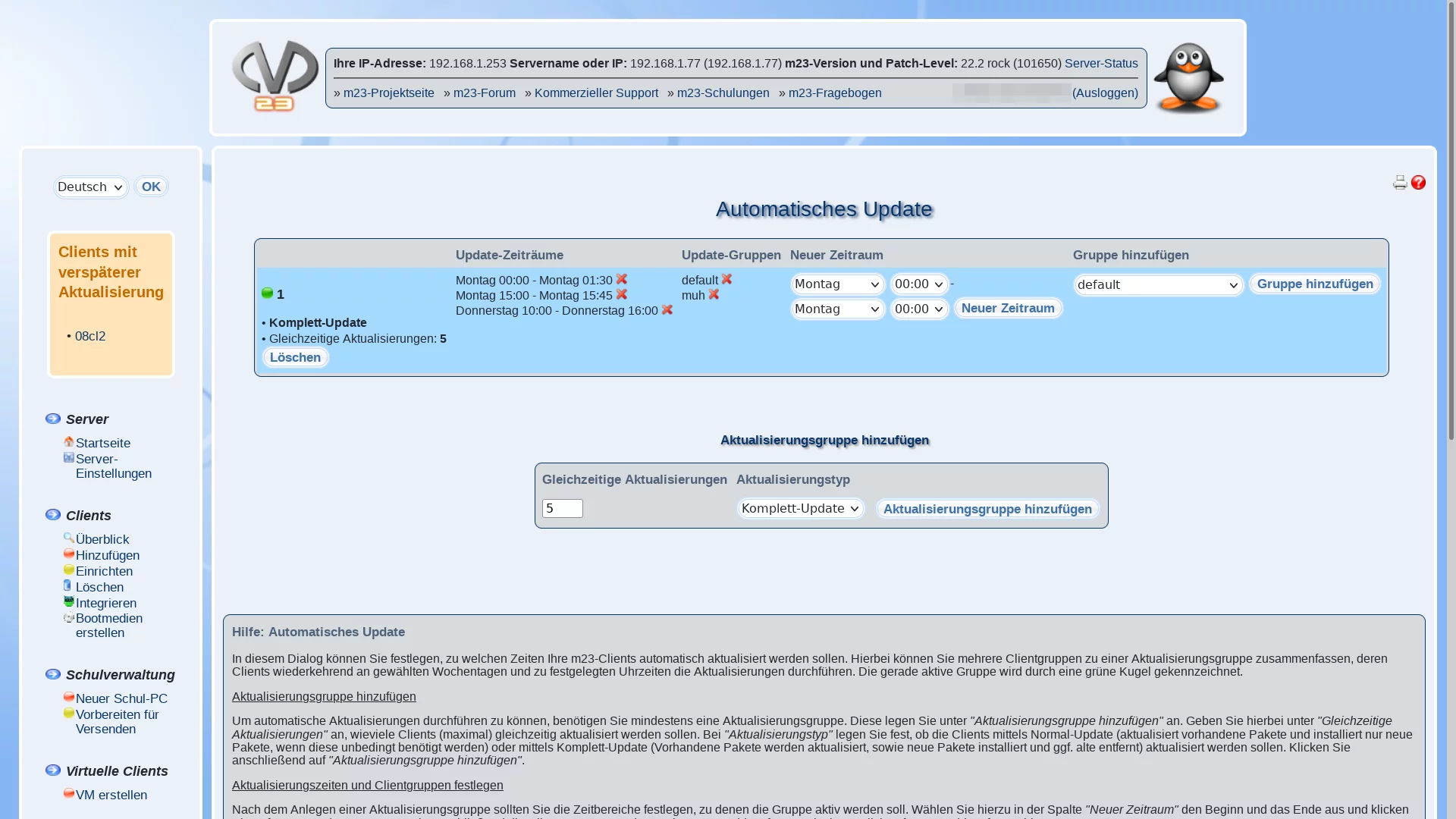Screen dimensions: 1456x819
Task: Open the Überblick clients link
Action: click(x=102, y=539)
